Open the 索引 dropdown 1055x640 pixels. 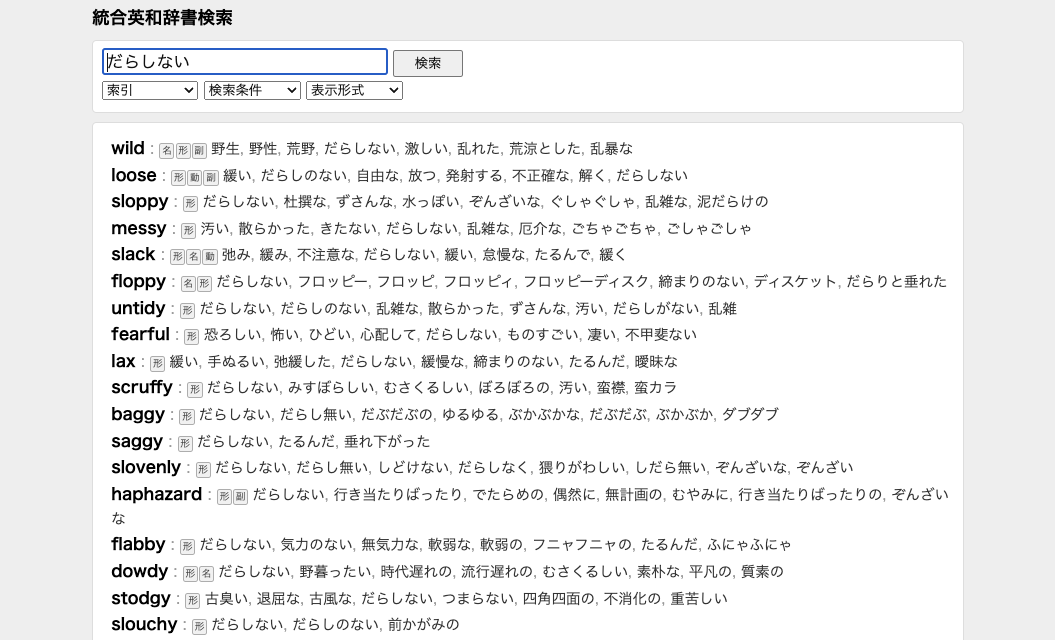point(150,90)
